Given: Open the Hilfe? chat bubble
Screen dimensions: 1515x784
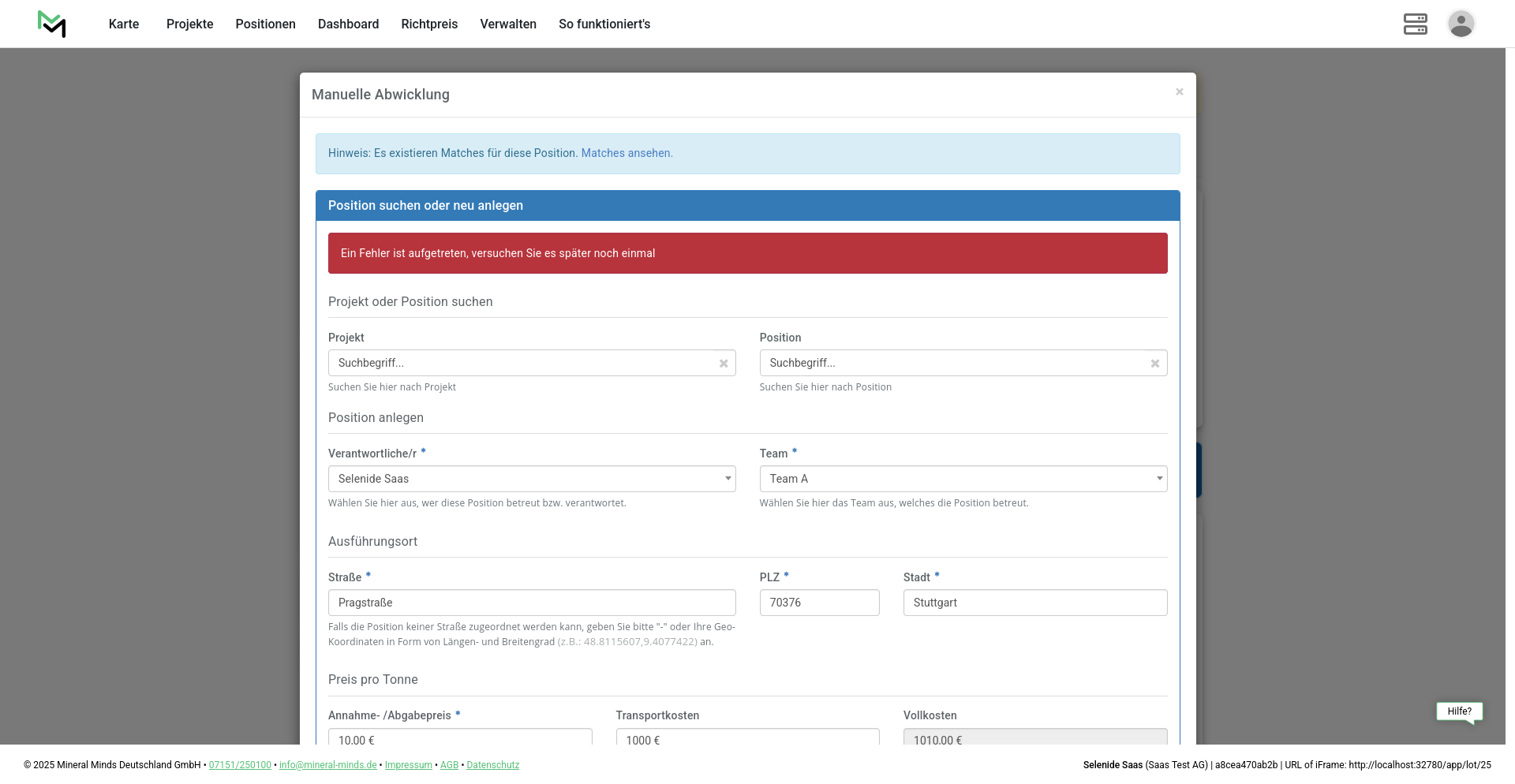Looking at the screenshot, I should point(1459,711).
